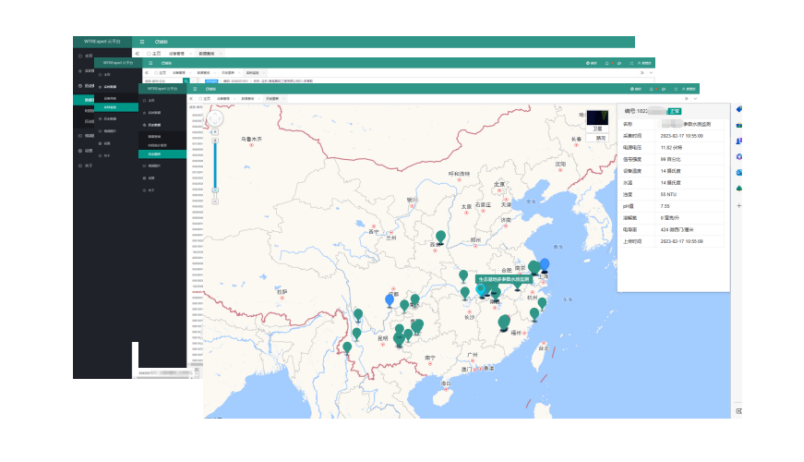Screen dimensions: 804x462
Task: Click the map zoom-out minus button
Action: click(215, 202)
